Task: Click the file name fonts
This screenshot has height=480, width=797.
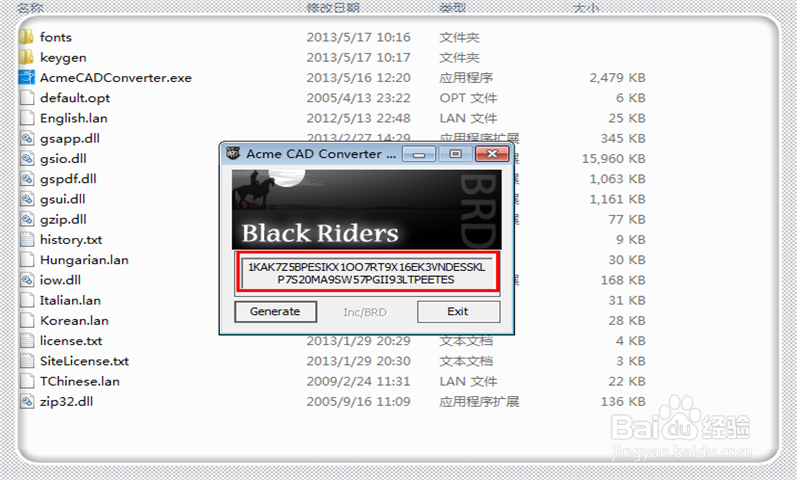Action: pyautogui.click(x=56, y=37)
